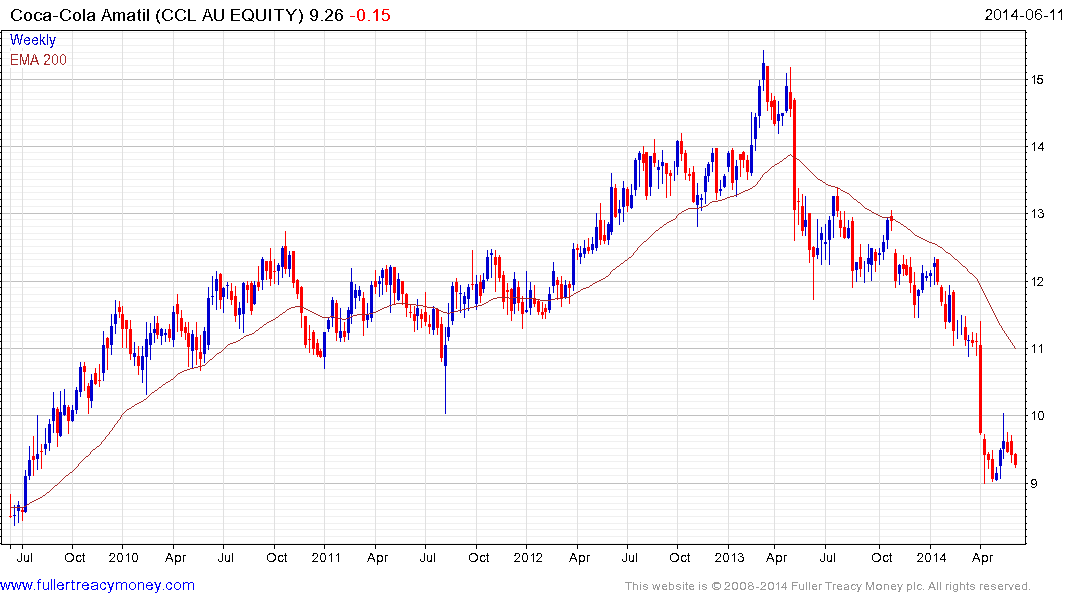Click the 2014-06-11 date label
1075x600 pixels.
click(1024, 14)
